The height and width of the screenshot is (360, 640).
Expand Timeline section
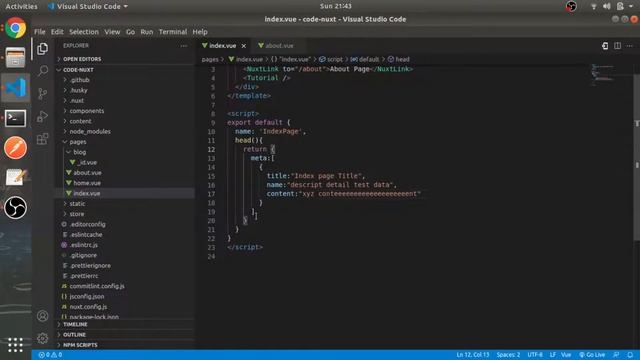pyautogui.click(x=75, y=324)
